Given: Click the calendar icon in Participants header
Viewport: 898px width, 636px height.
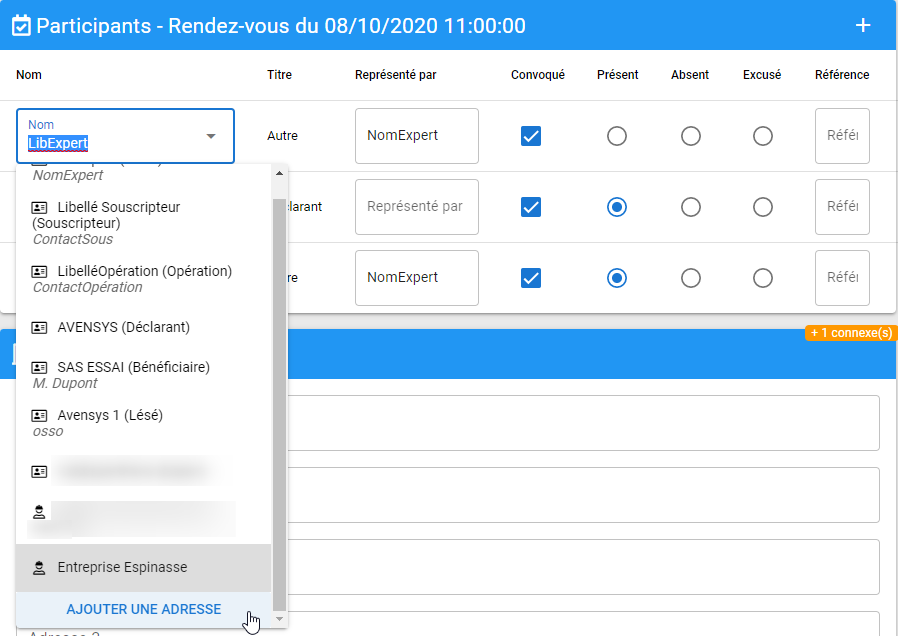Looking at the screenshot, I should point(21,26).
